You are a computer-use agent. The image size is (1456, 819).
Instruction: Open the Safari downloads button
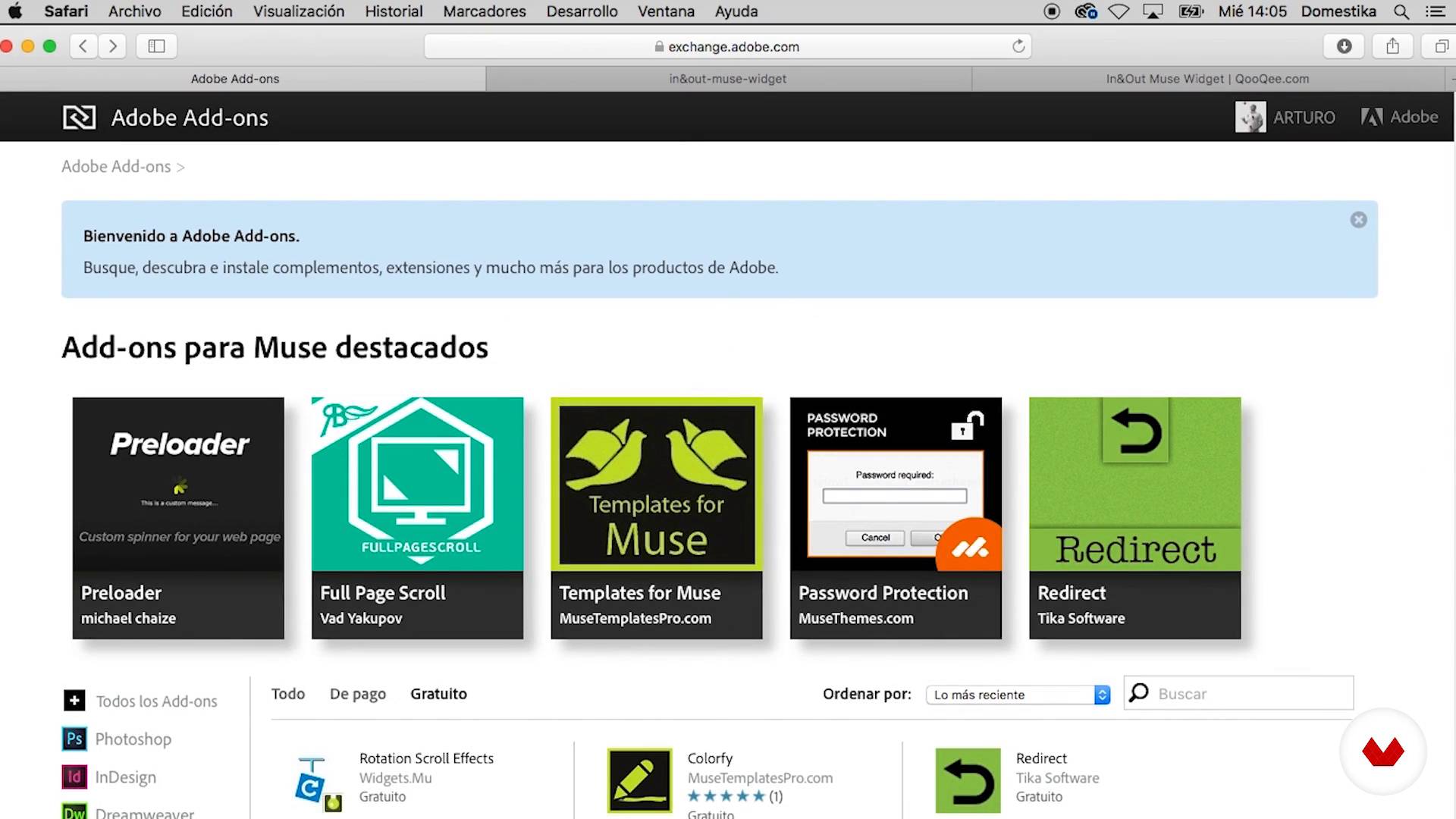coord(1344,46)
